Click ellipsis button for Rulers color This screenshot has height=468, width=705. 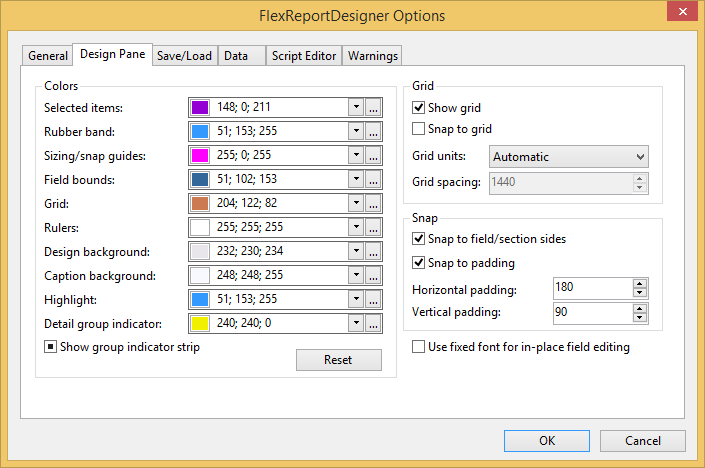[x=373, y=228]
